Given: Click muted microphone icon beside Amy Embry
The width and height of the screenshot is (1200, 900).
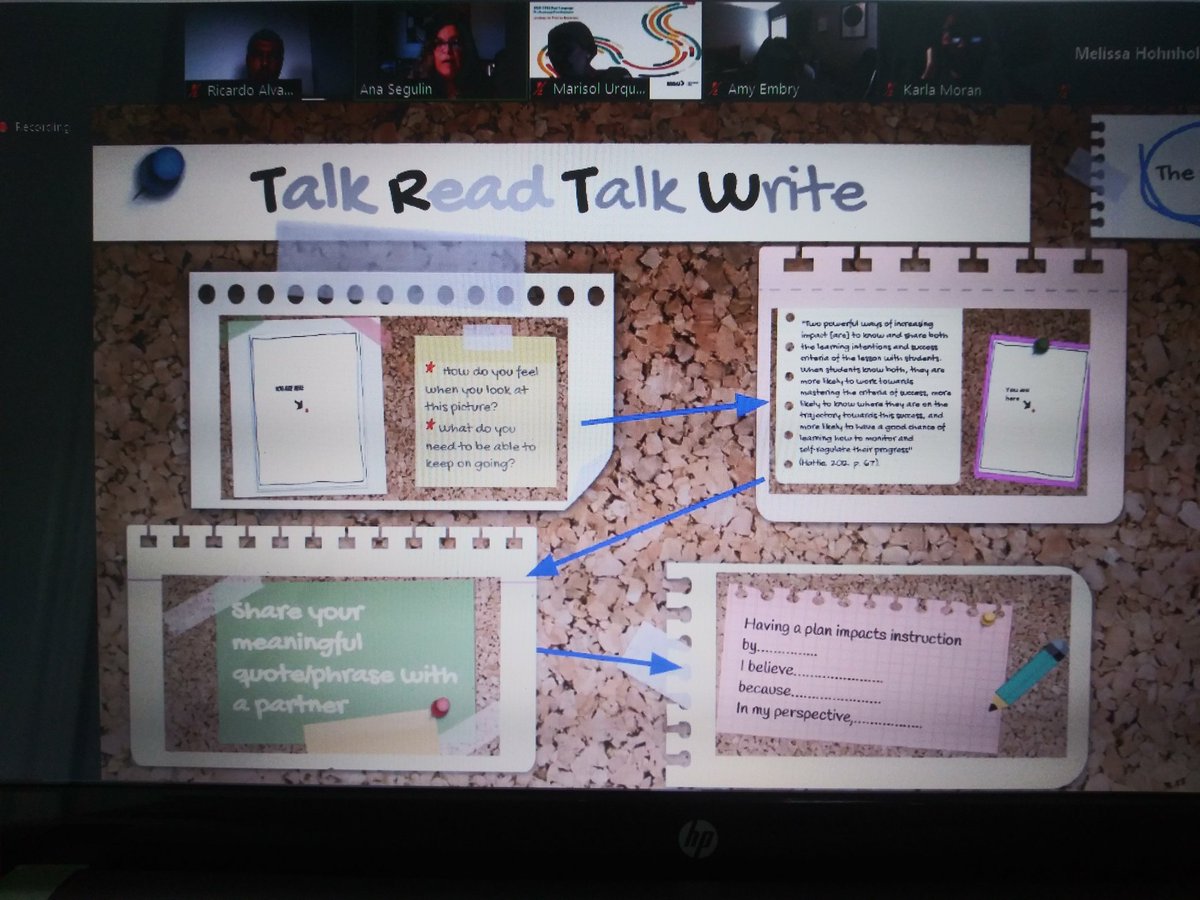Looking at the screenshot, I should coord(716,89).
